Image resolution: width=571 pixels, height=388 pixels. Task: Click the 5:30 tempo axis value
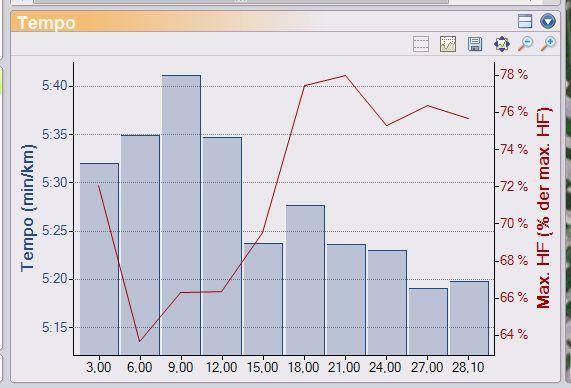(55, 182)
